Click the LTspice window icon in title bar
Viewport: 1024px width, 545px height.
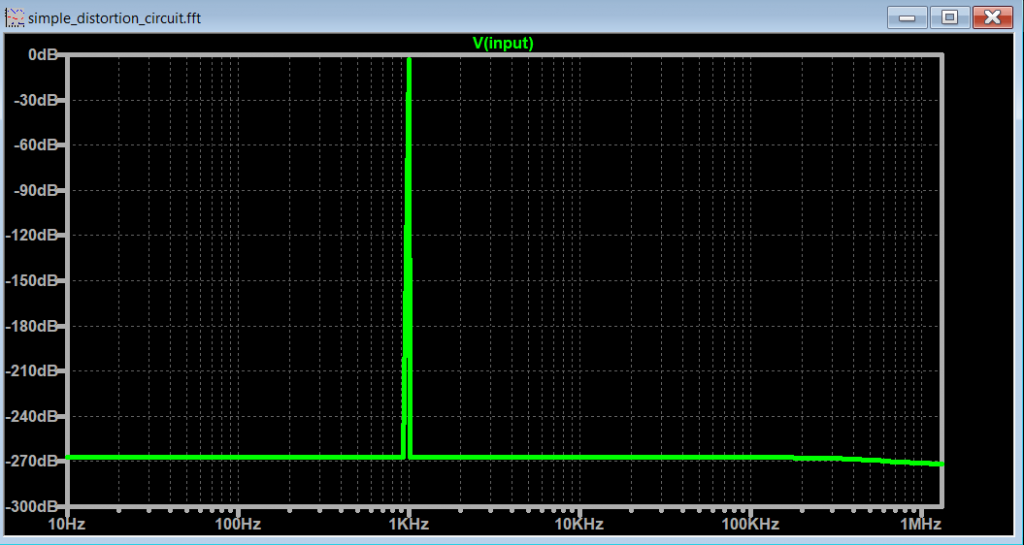[15, 18]
